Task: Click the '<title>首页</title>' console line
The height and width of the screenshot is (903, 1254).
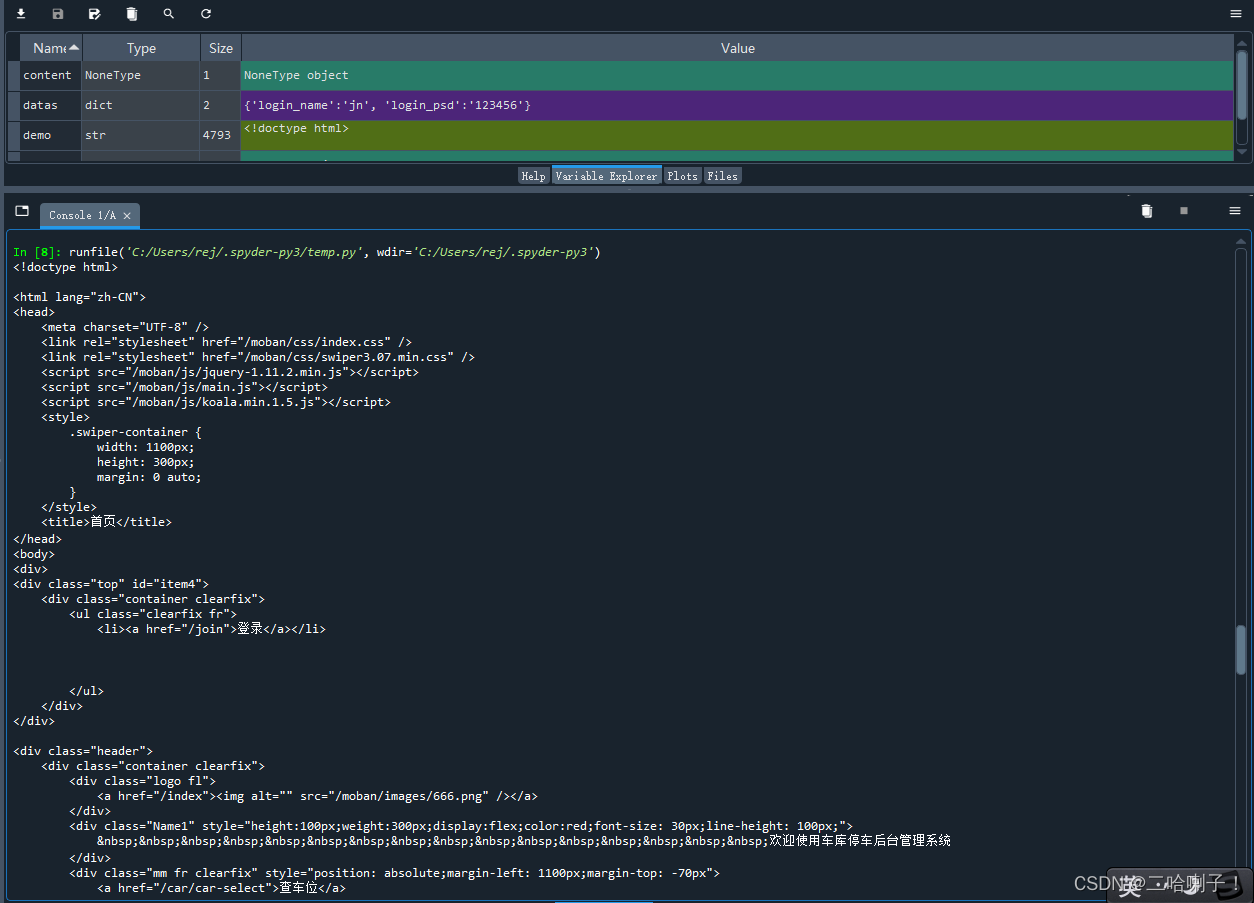Action: pos(106,522)
